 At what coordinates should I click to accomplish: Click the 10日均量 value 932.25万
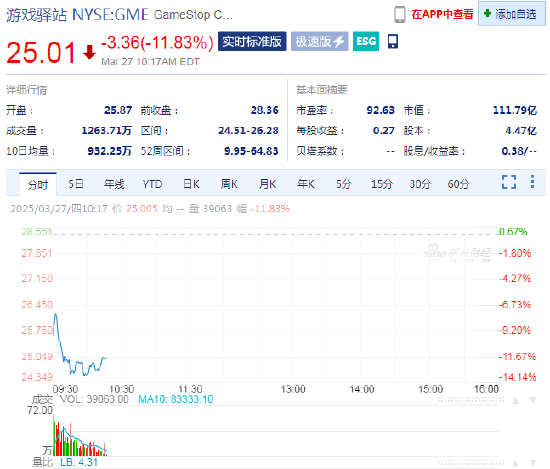click(x=109, y=151)
